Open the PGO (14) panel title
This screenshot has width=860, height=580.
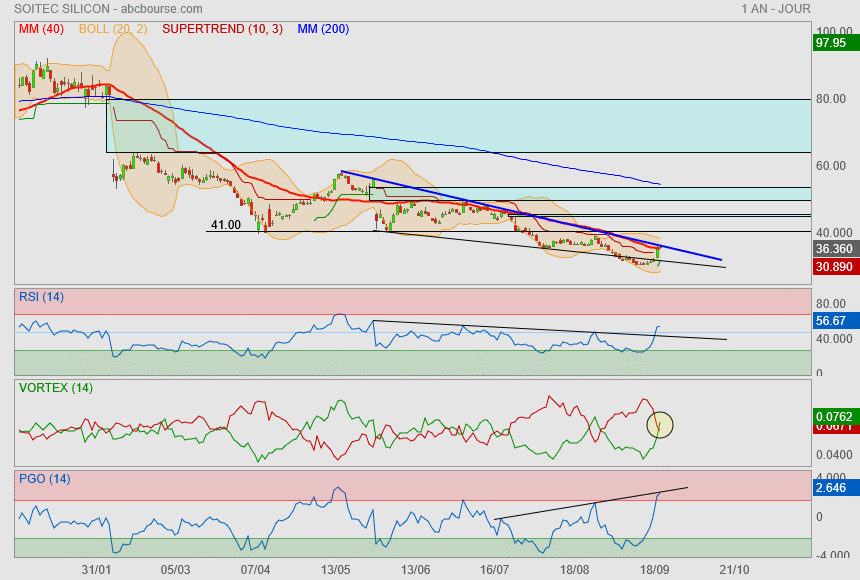click(44, 479)
